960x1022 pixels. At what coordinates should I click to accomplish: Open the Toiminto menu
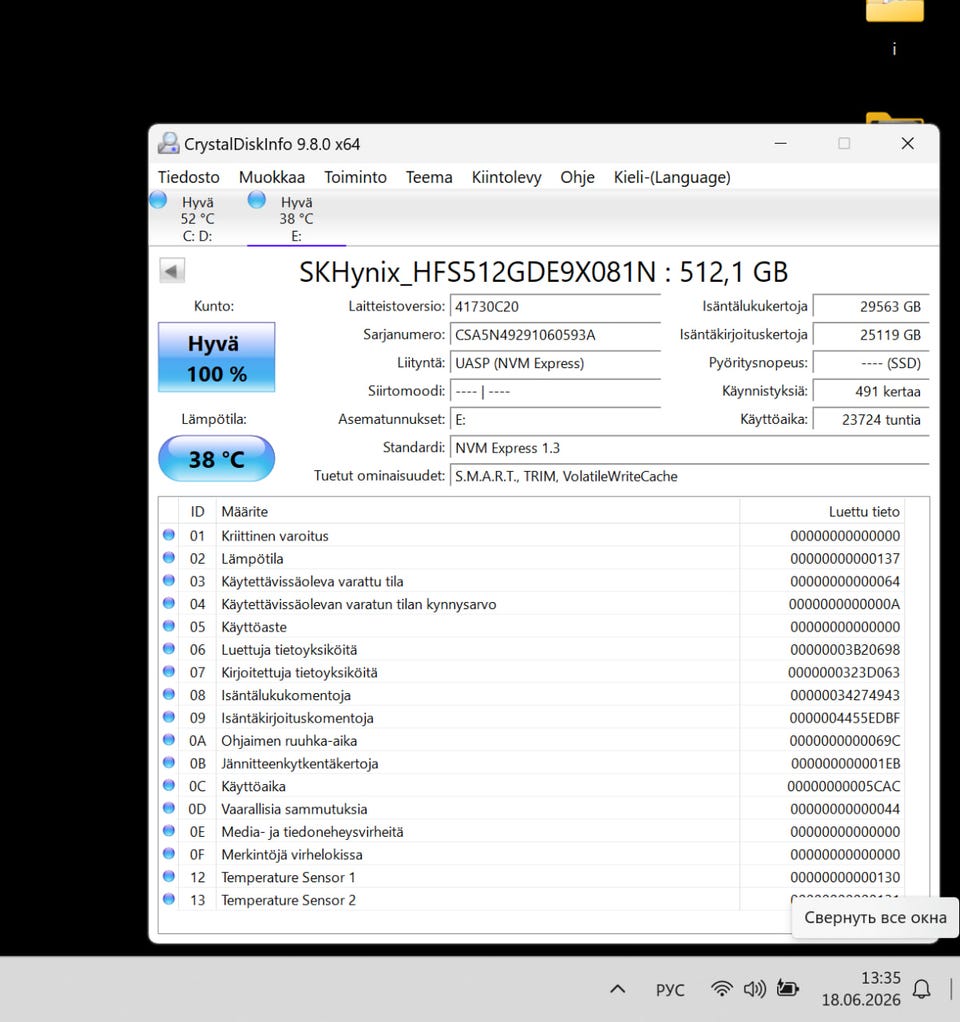355,177
